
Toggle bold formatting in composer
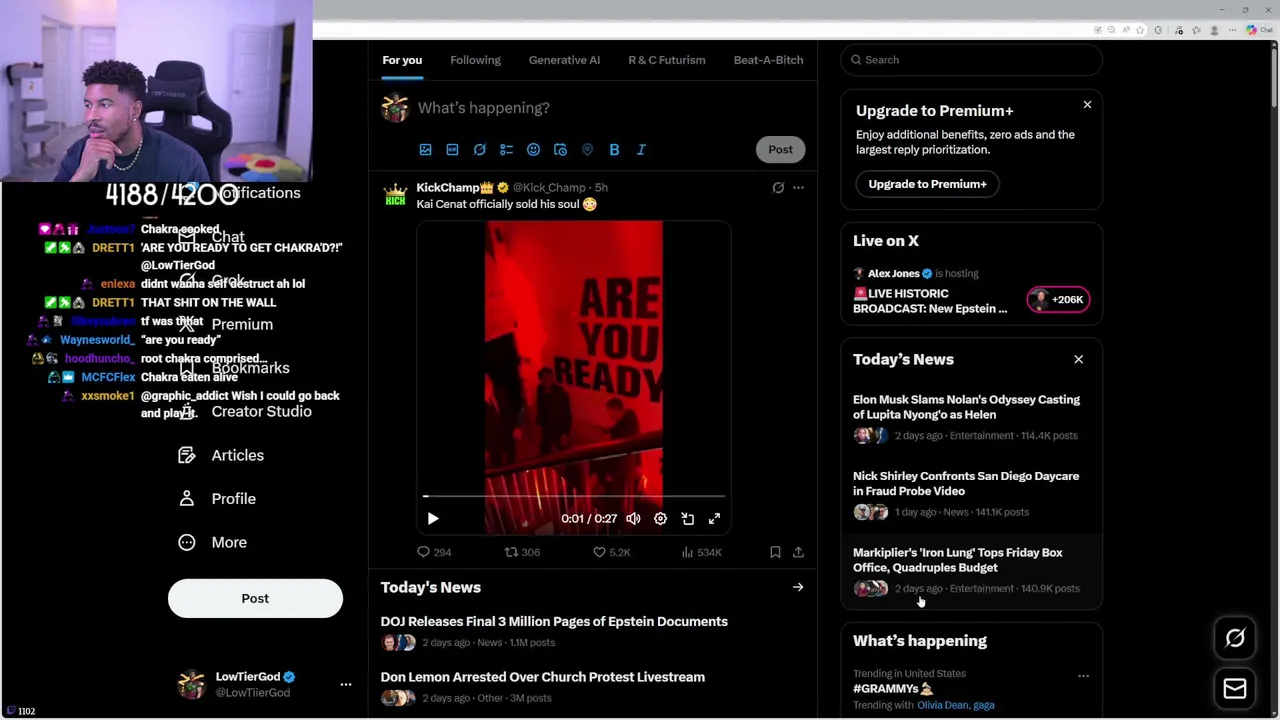614,150
